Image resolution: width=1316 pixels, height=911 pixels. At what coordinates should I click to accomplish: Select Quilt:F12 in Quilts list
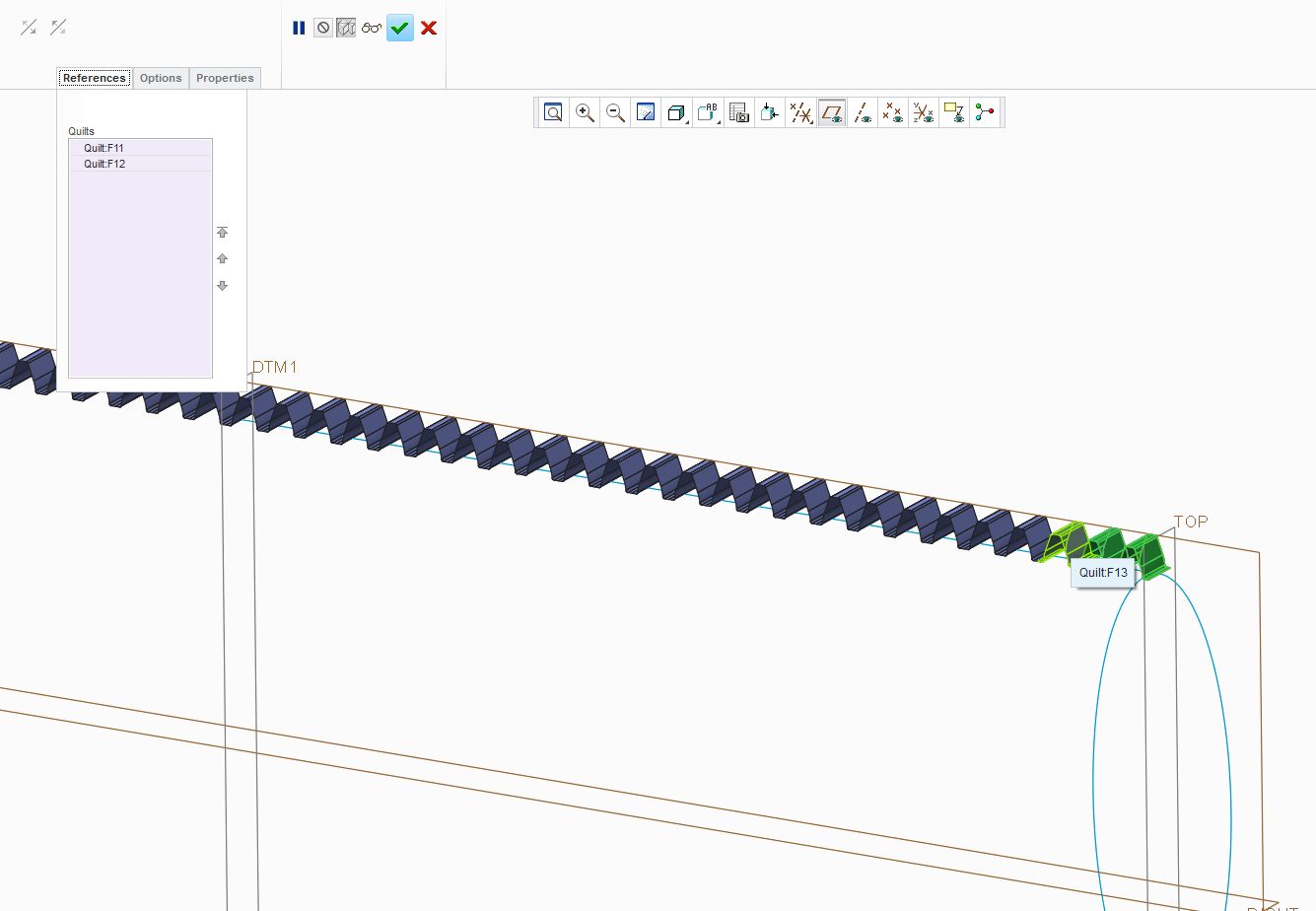140,164
